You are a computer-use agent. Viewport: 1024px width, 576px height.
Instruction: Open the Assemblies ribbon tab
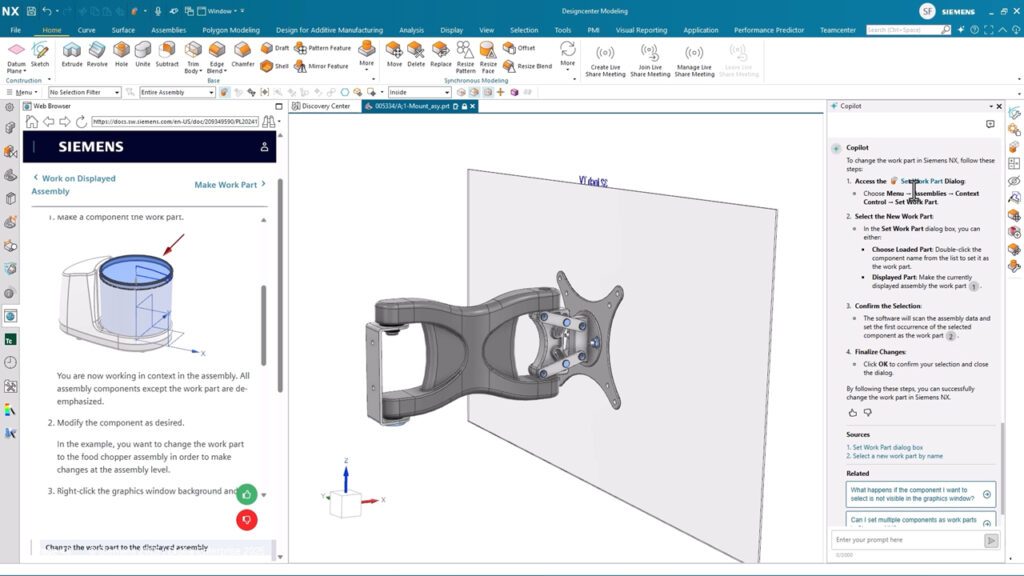pyautogui.click(x=168, y=30)
